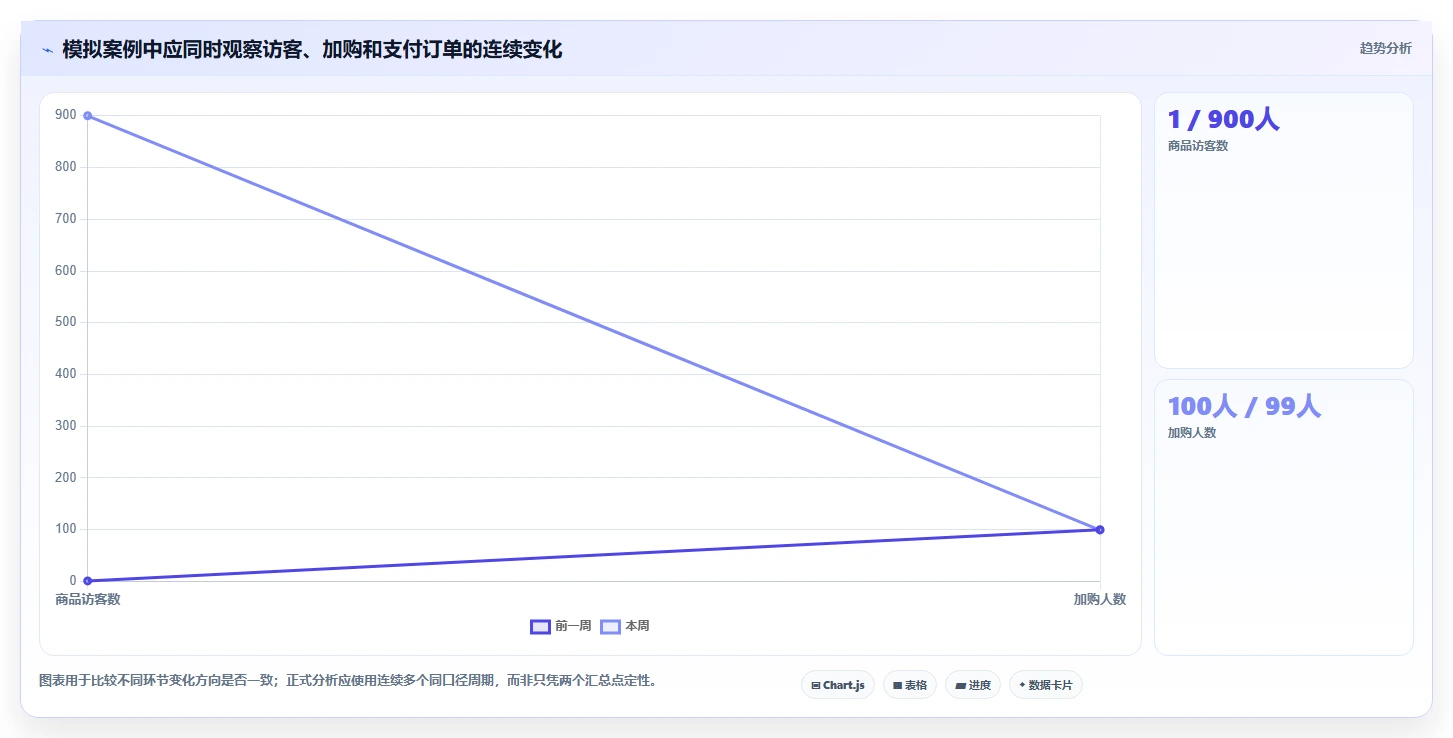Select the 进度 tag chip
Screen dimensions: 1453x738
pyautogui.click(x=973, y=685)
